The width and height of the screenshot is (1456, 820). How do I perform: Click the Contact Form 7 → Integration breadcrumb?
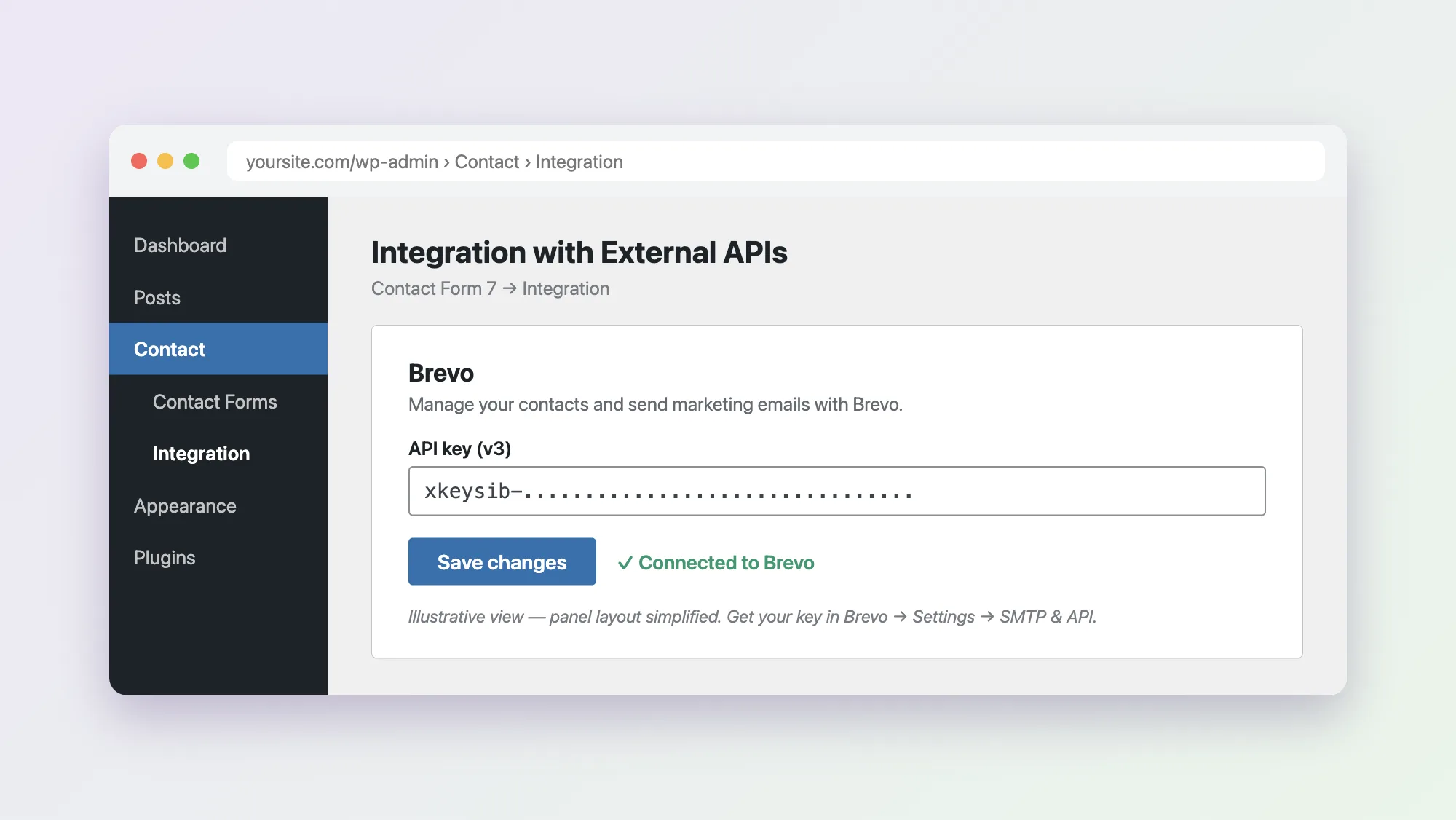490,289
